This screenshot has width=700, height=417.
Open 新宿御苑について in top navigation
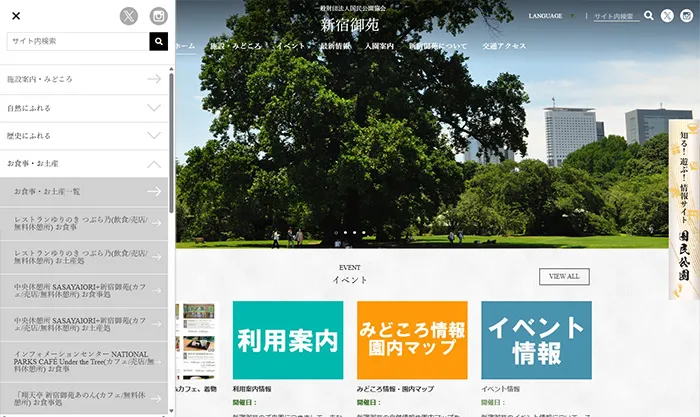438,46
